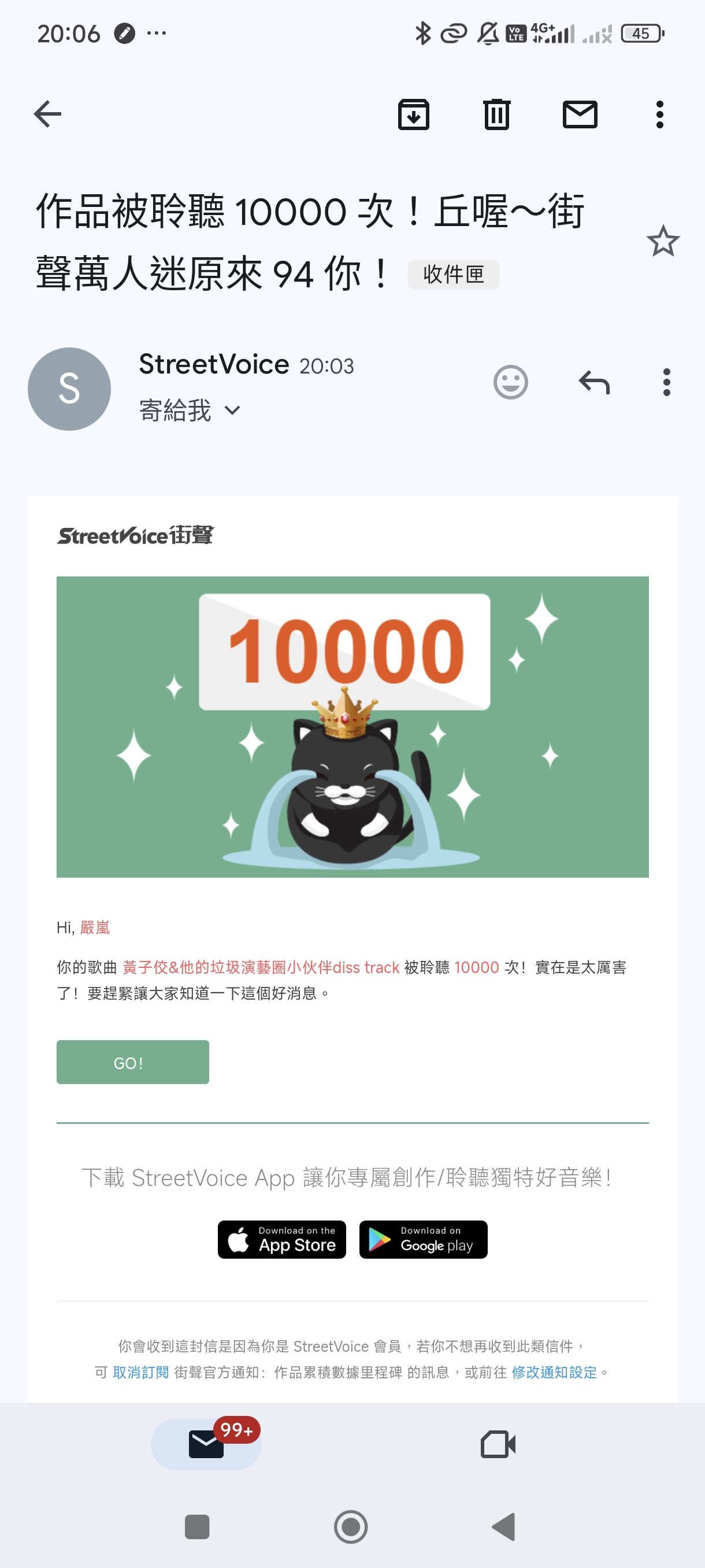Follow the 修改通知設定 link

pyautogui.click(x=554, y=1372)
